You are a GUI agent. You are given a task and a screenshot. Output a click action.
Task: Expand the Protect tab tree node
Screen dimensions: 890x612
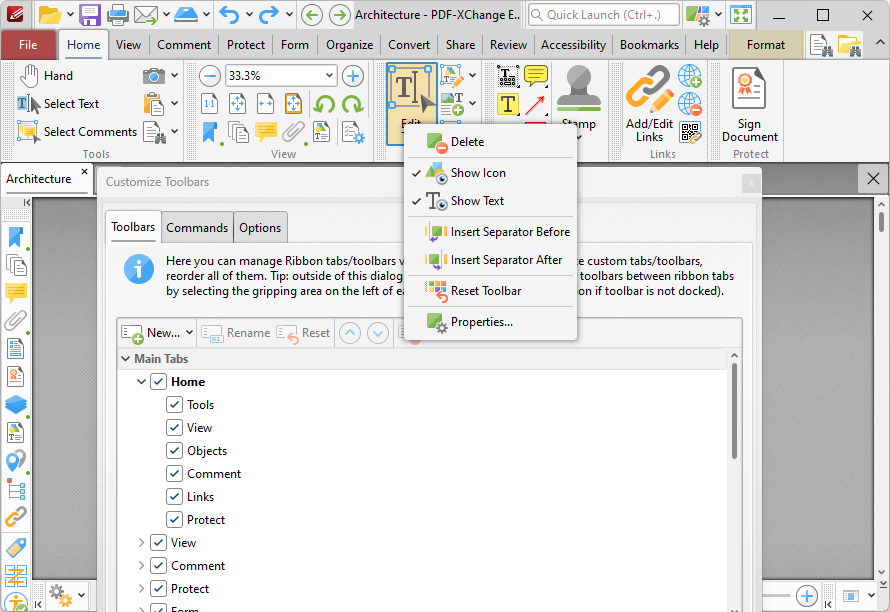[141, 589]
